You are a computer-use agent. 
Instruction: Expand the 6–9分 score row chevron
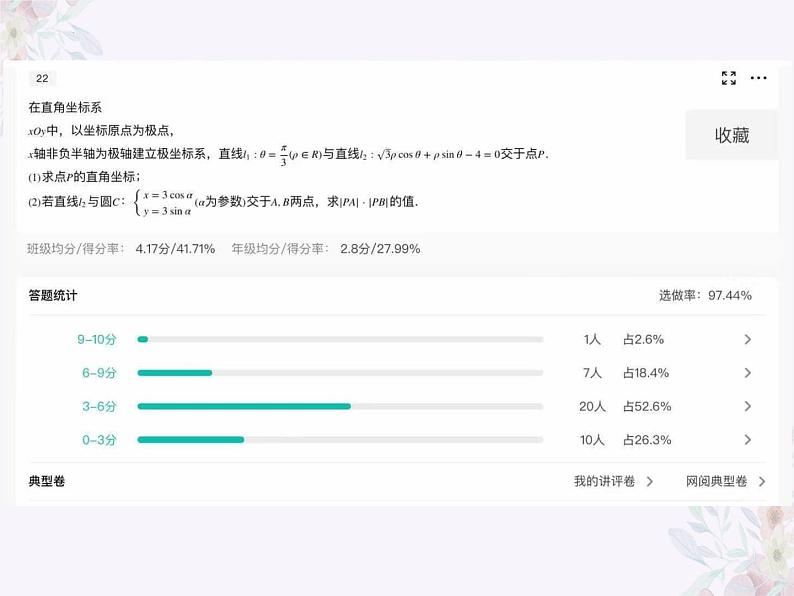pos(748,373)
